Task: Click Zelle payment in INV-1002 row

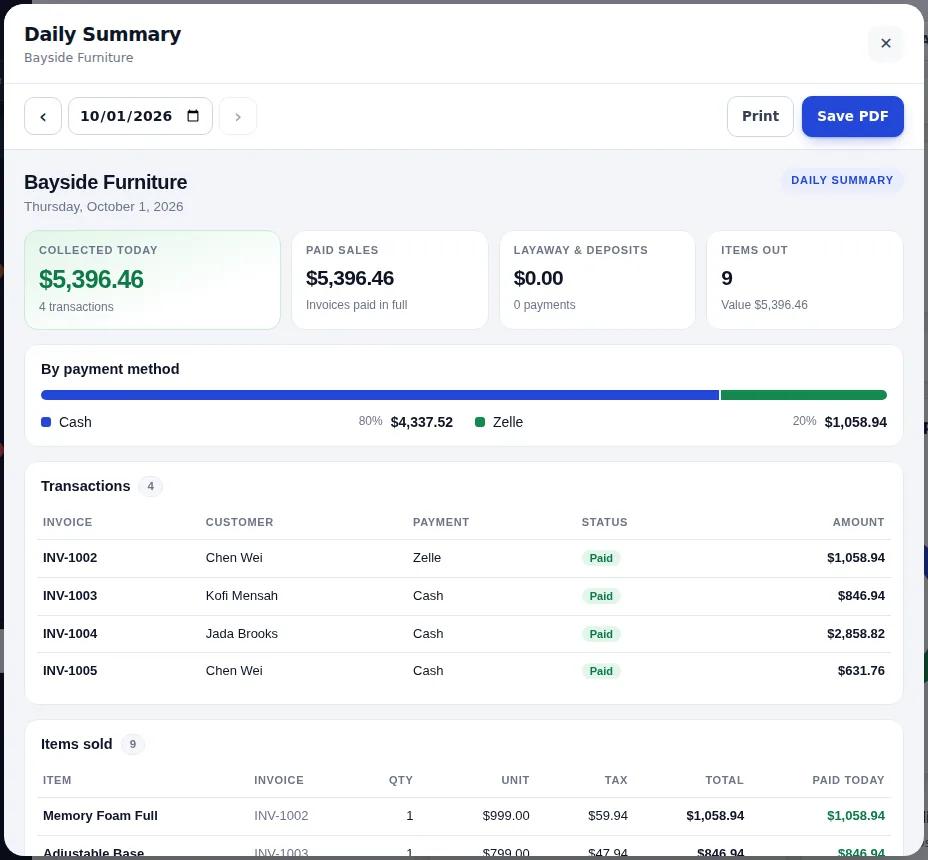Action: (x=427, y=558)
